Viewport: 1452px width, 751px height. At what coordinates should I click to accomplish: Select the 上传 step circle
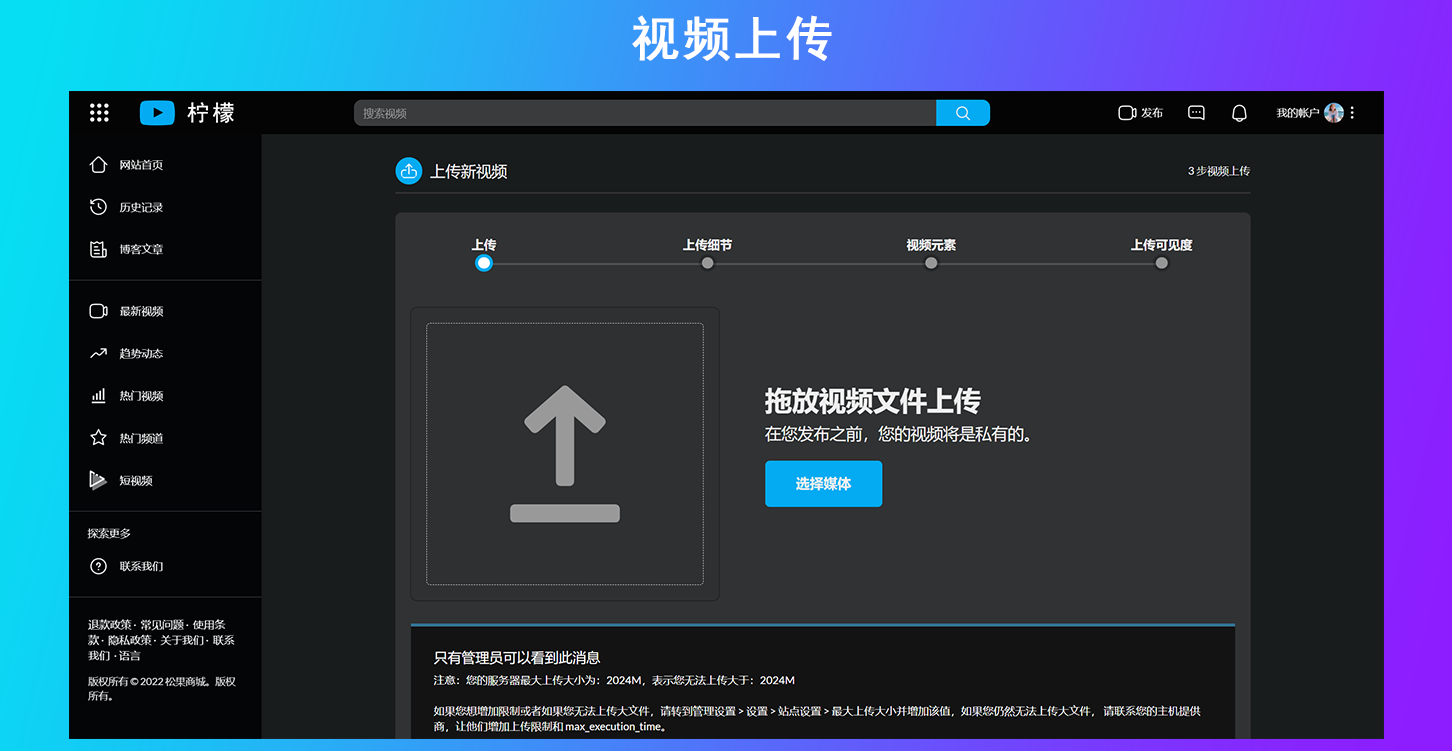(x=484, y=263)
